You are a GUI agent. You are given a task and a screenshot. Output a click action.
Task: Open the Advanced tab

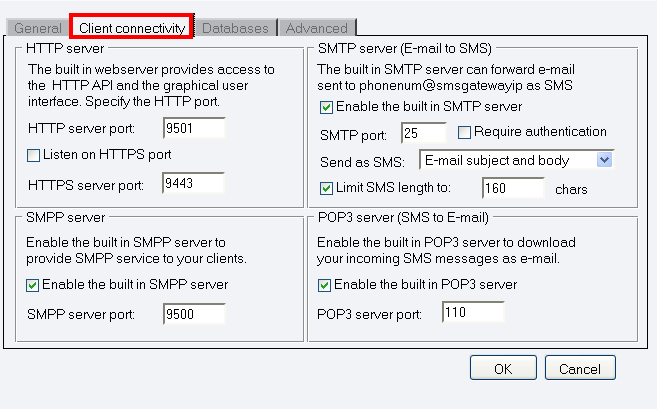coord(315,28)
